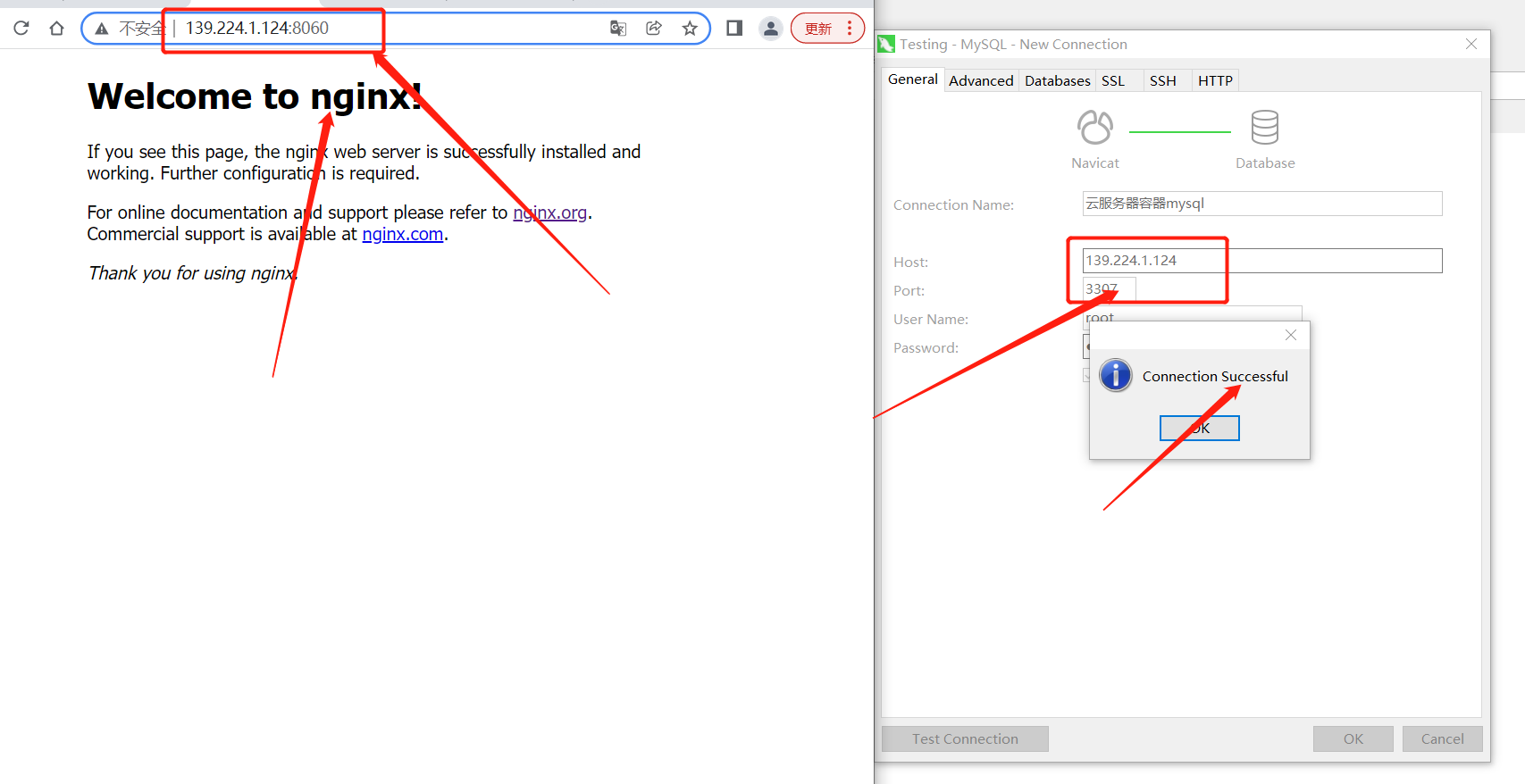Viewport: 1525px width, 784px height.
Task: Focus the Port field 3307
Action: click(x=1109, y=289)
